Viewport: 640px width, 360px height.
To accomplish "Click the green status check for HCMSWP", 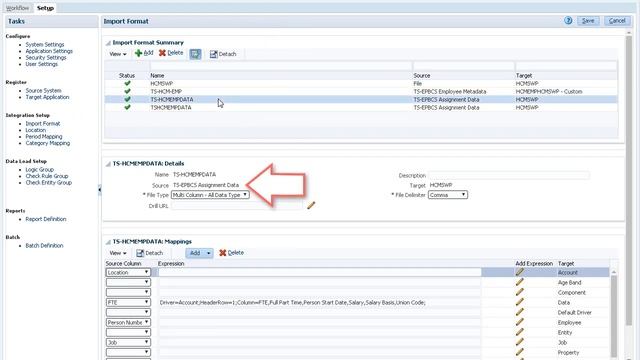I will 127,83.
